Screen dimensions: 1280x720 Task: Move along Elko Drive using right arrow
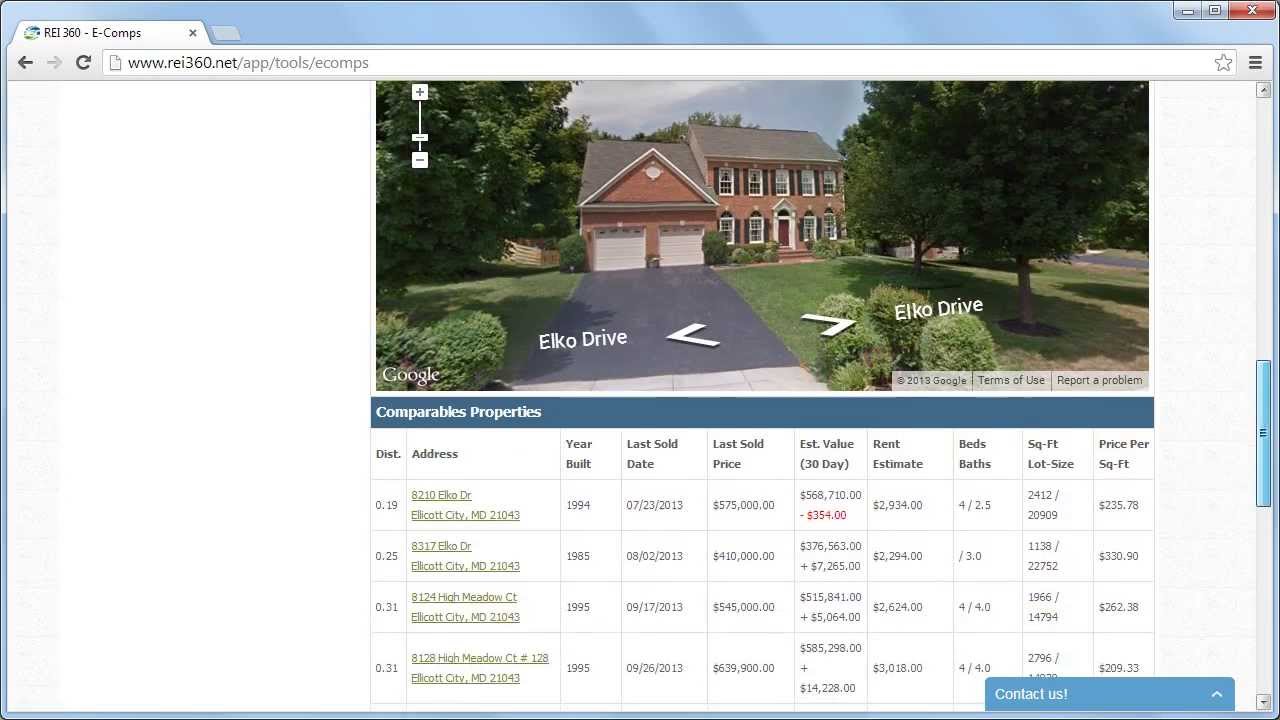[x=829, y=323]
